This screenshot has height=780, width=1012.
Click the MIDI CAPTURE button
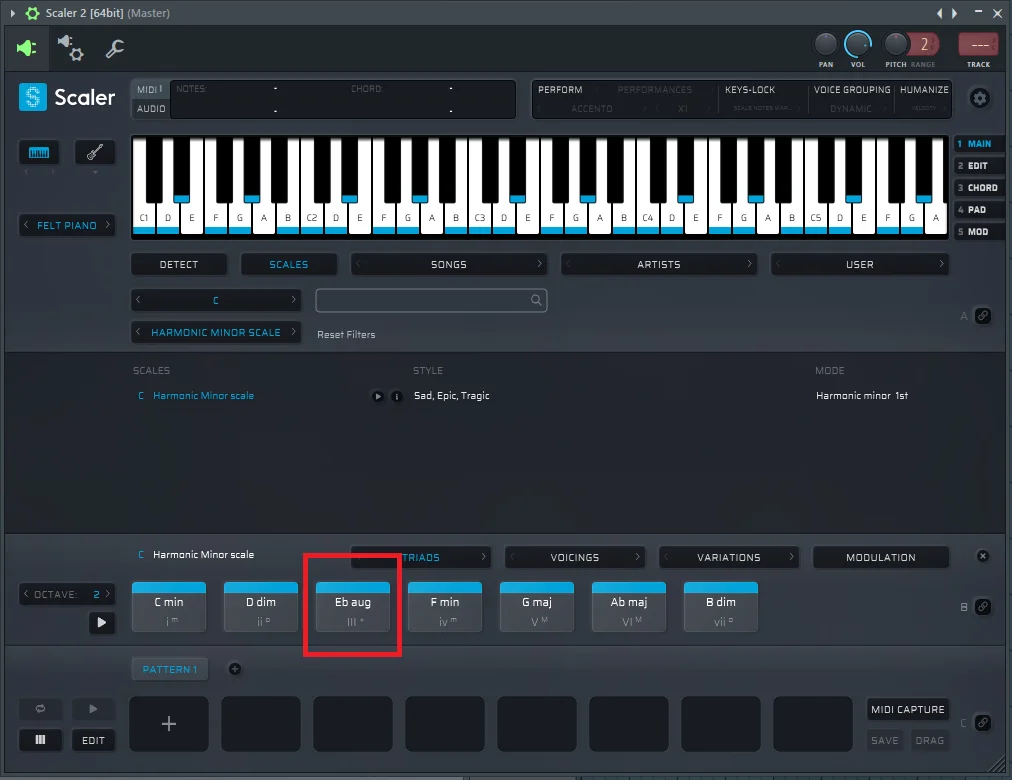pos(907,710)
